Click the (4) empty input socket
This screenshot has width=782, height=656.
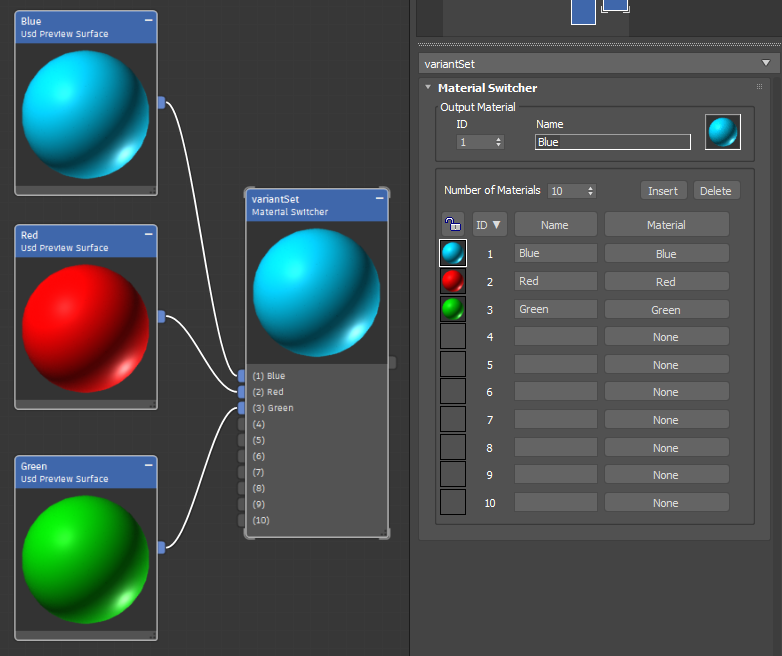pos(241,424)
